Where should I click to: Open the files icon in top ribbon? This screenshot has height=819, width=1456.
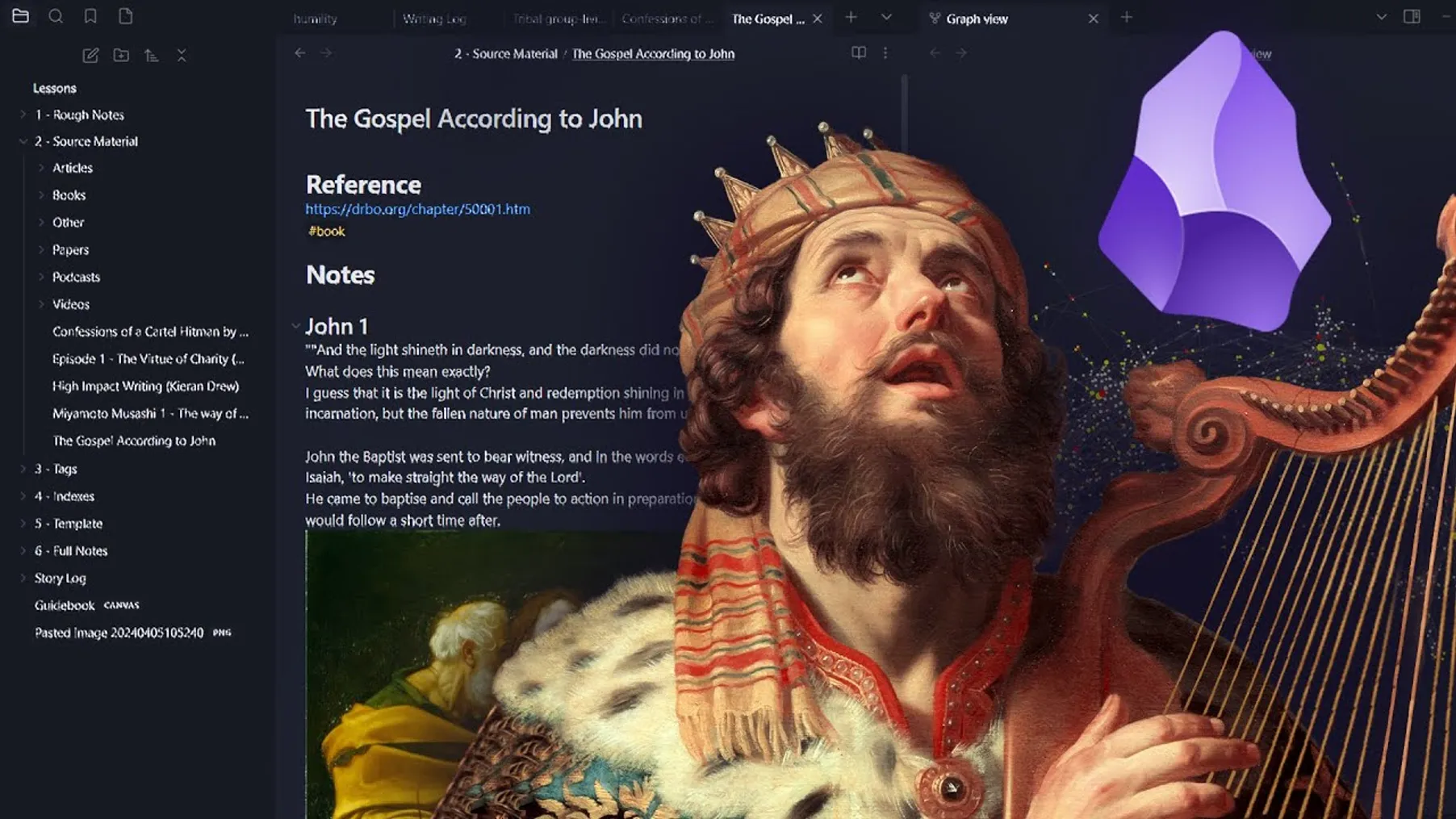(125, 16)
